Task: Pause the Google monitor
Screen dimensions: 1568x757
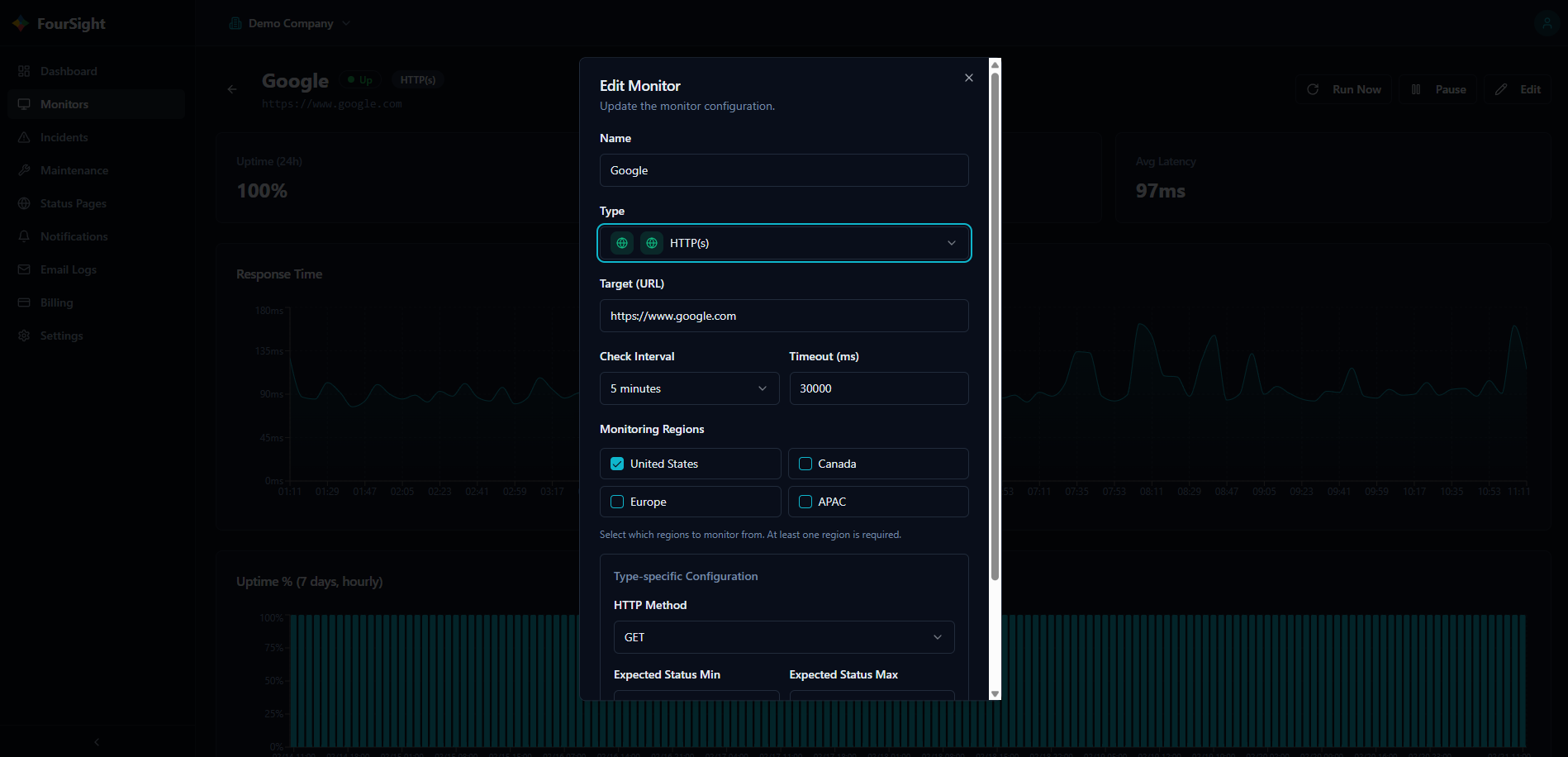Action: point(1437,89)
